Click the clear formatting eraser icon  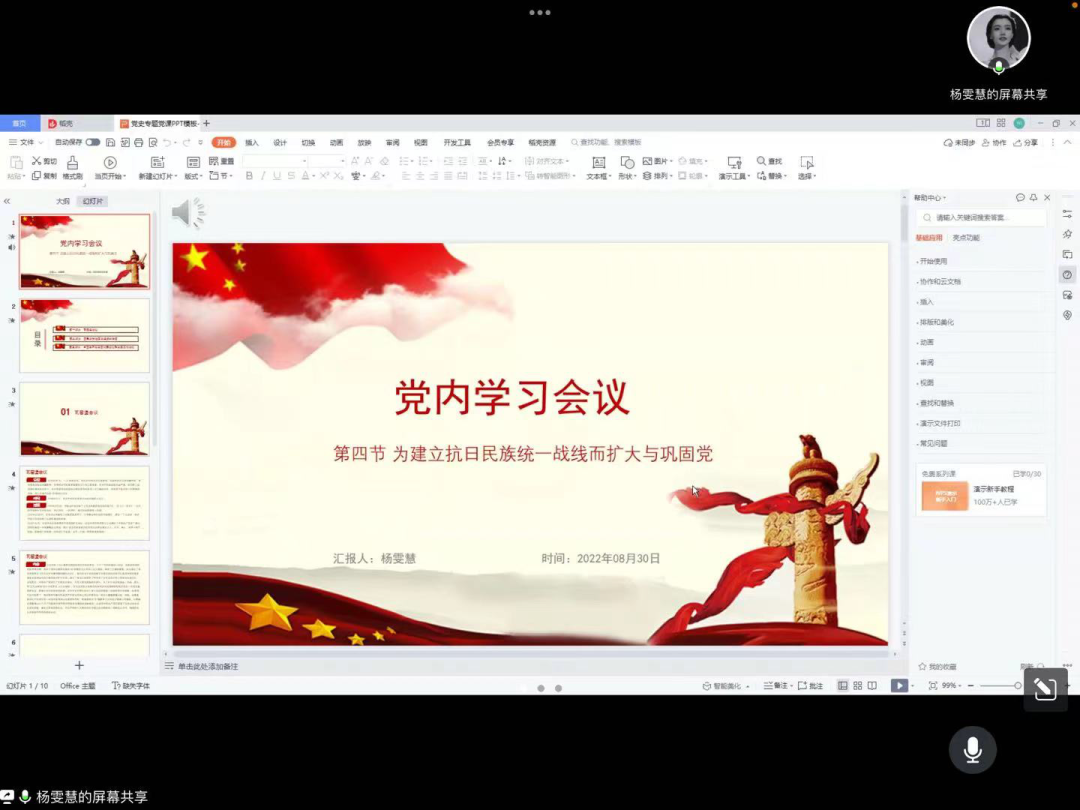click(x=384, y=160)
